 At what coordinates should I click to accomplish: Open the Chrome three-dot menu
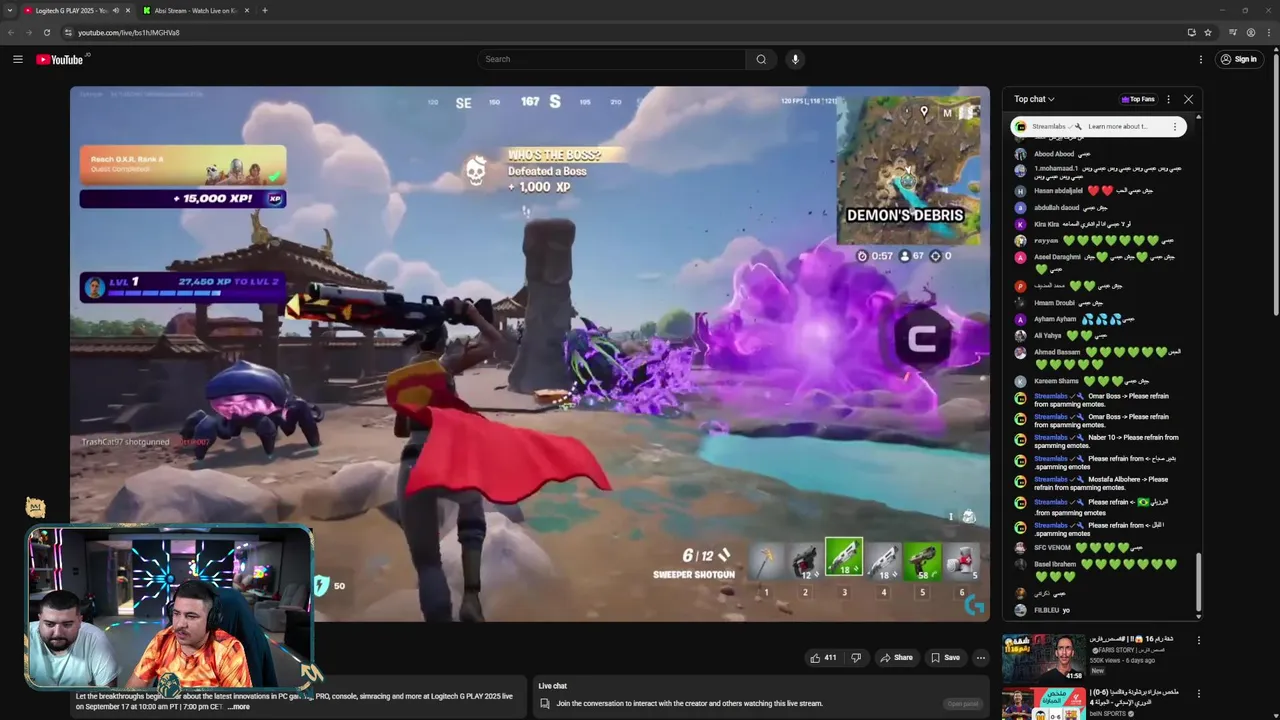(x=1268, y=32)
